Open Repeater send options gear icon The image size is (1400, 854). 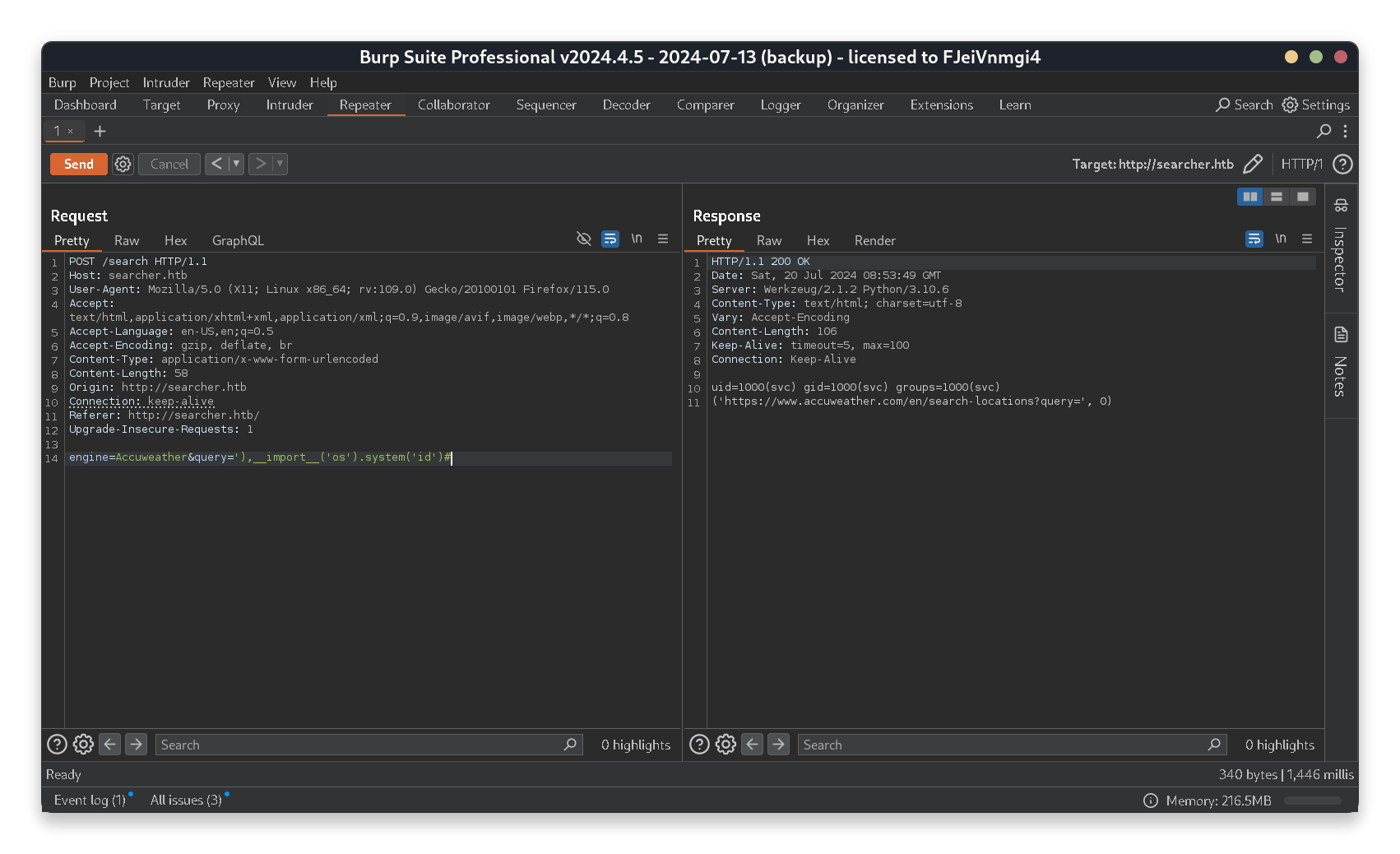click(123, 164)
